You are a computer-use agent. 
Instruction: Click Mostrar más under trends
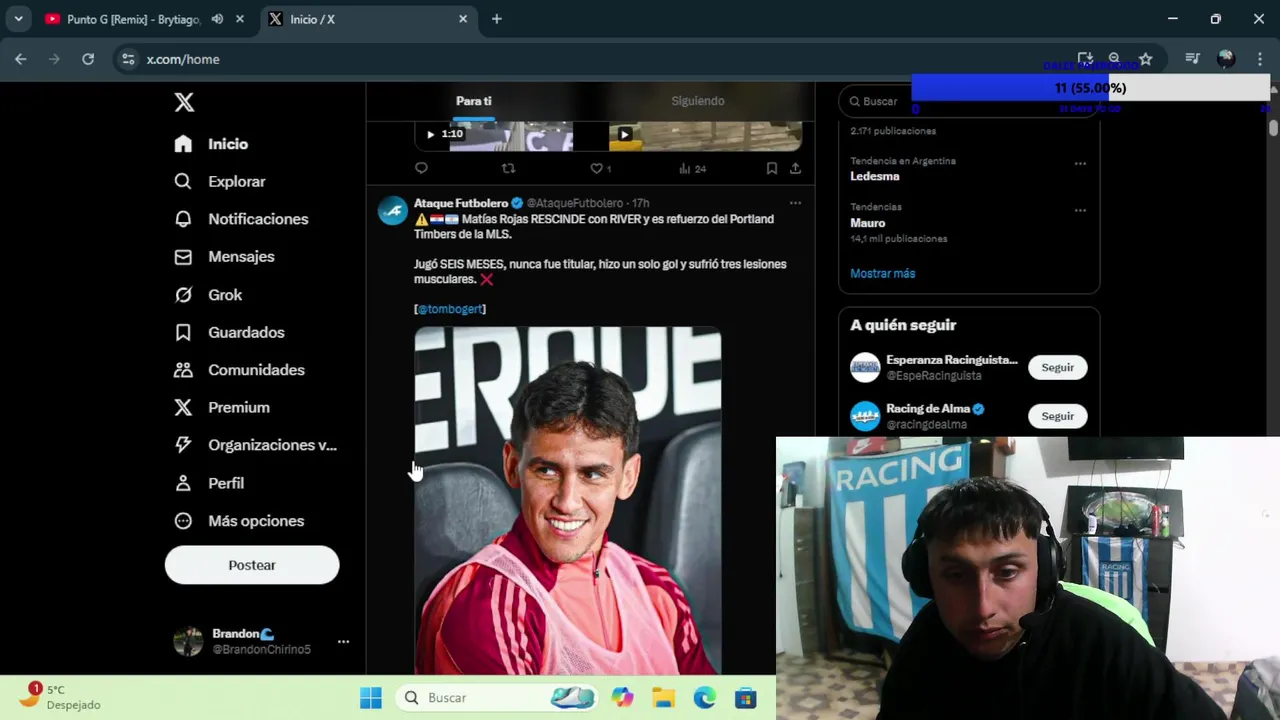click(x=883, y=273)
